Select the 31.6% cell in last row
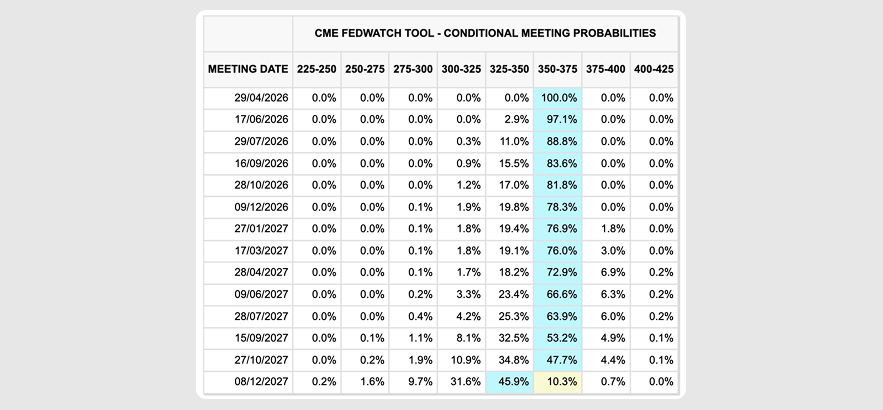 462,382
